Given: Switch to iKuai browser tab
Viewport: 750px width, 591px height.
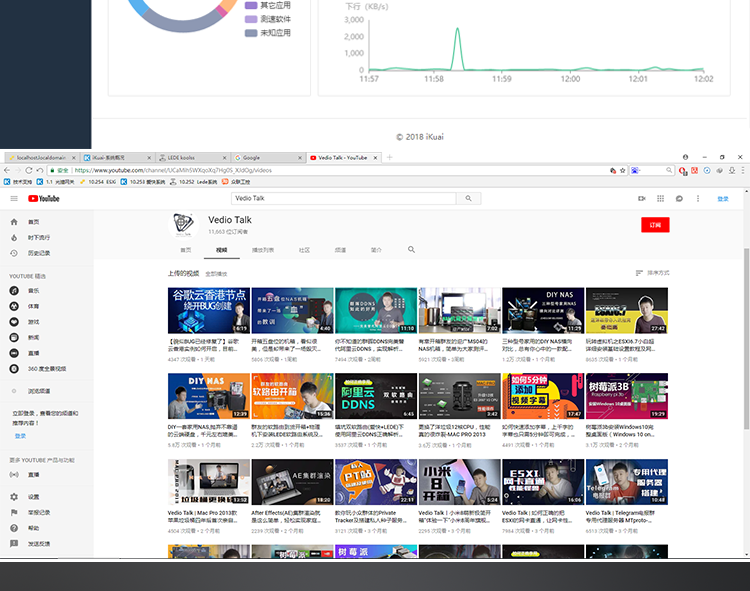Looking at the screenshot, I should click(116, 157).
